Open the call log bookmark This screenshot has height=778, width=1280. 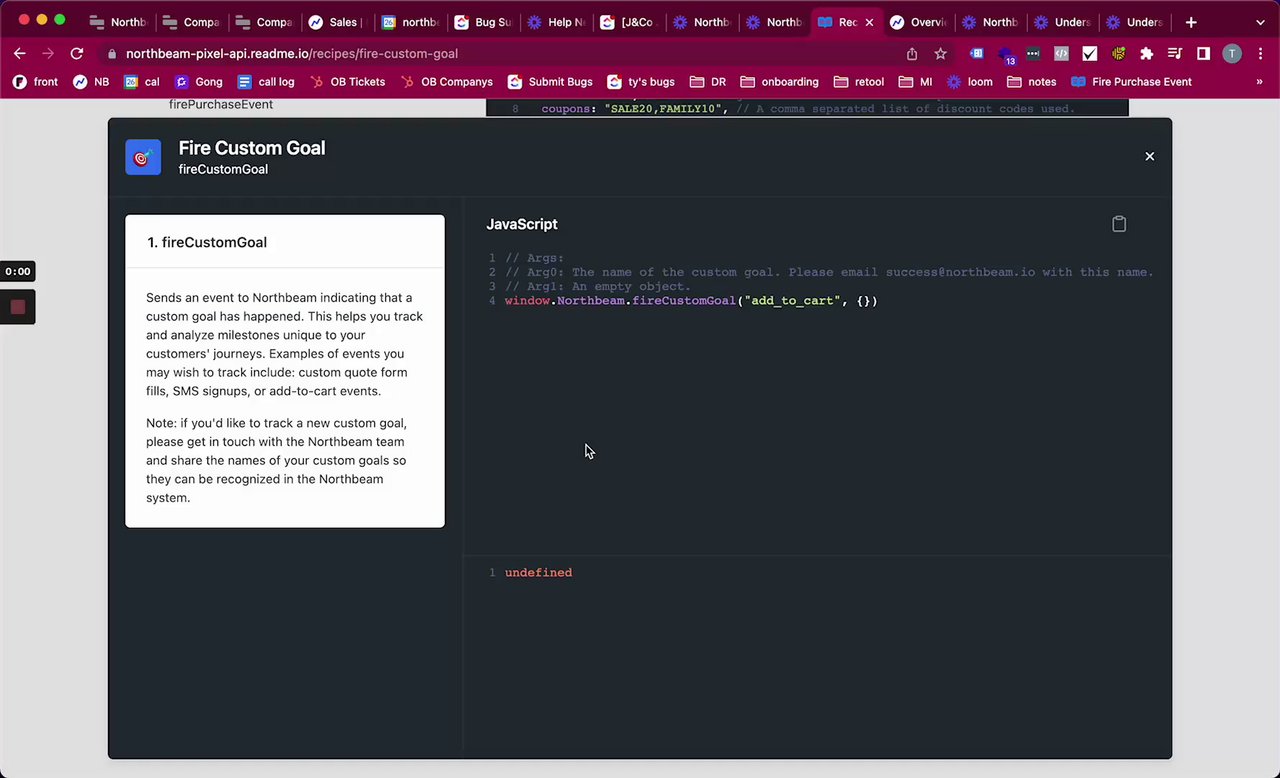(x=266, y=82)
